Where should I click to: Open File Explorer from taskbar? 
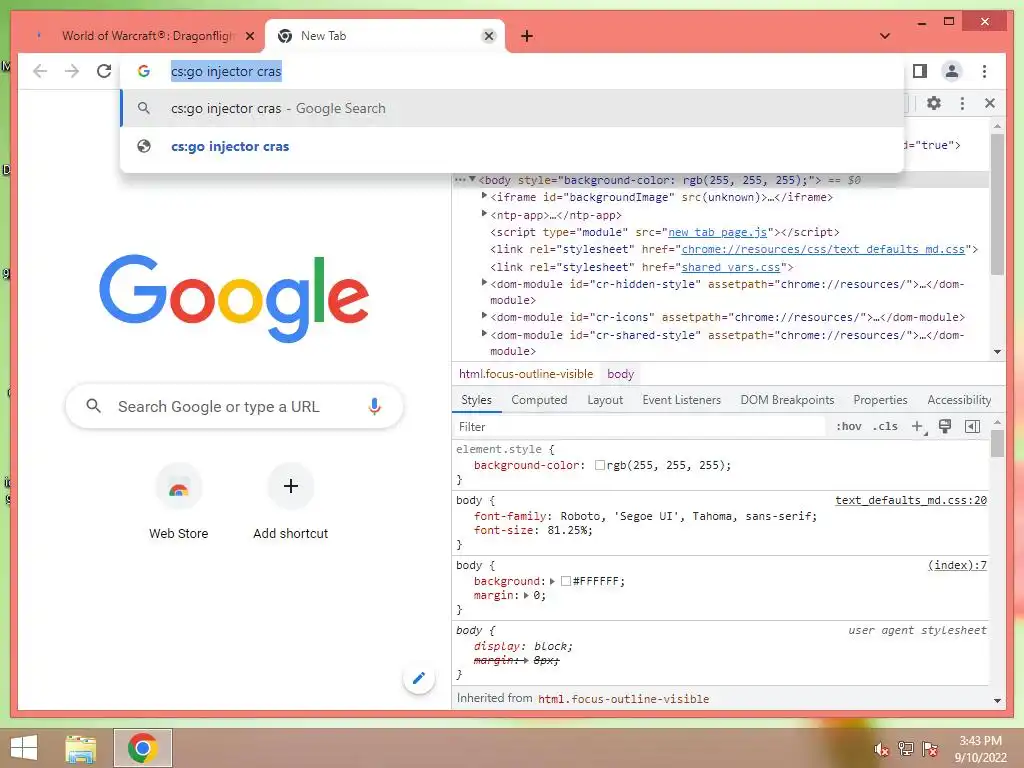[81, 748]
